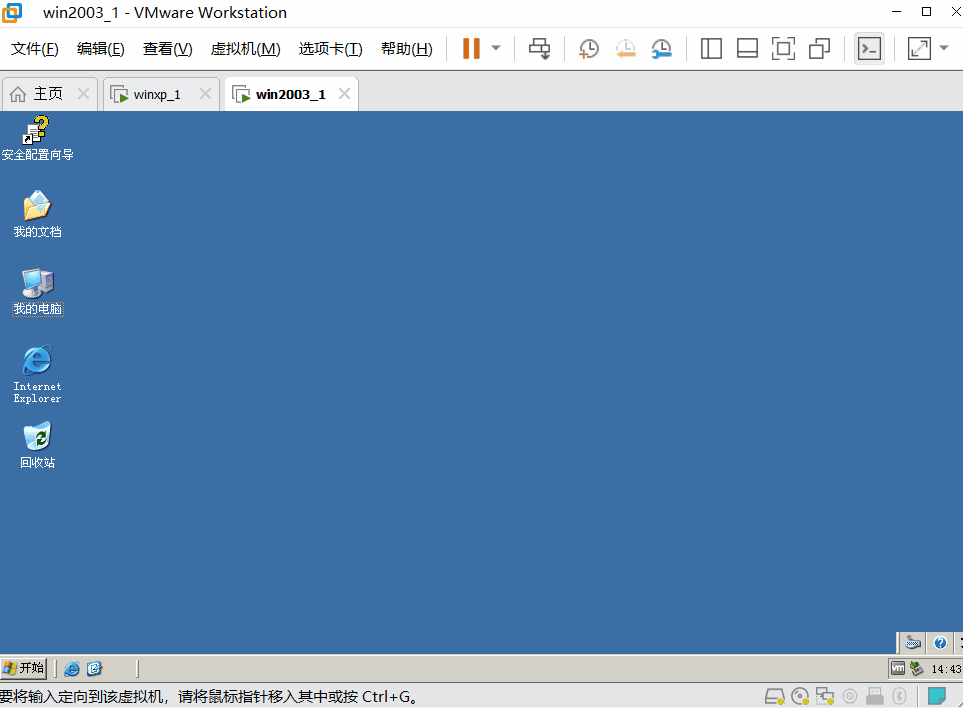Close the winxp_1 tab
The image size is (963, 708).
click(206, 94)
